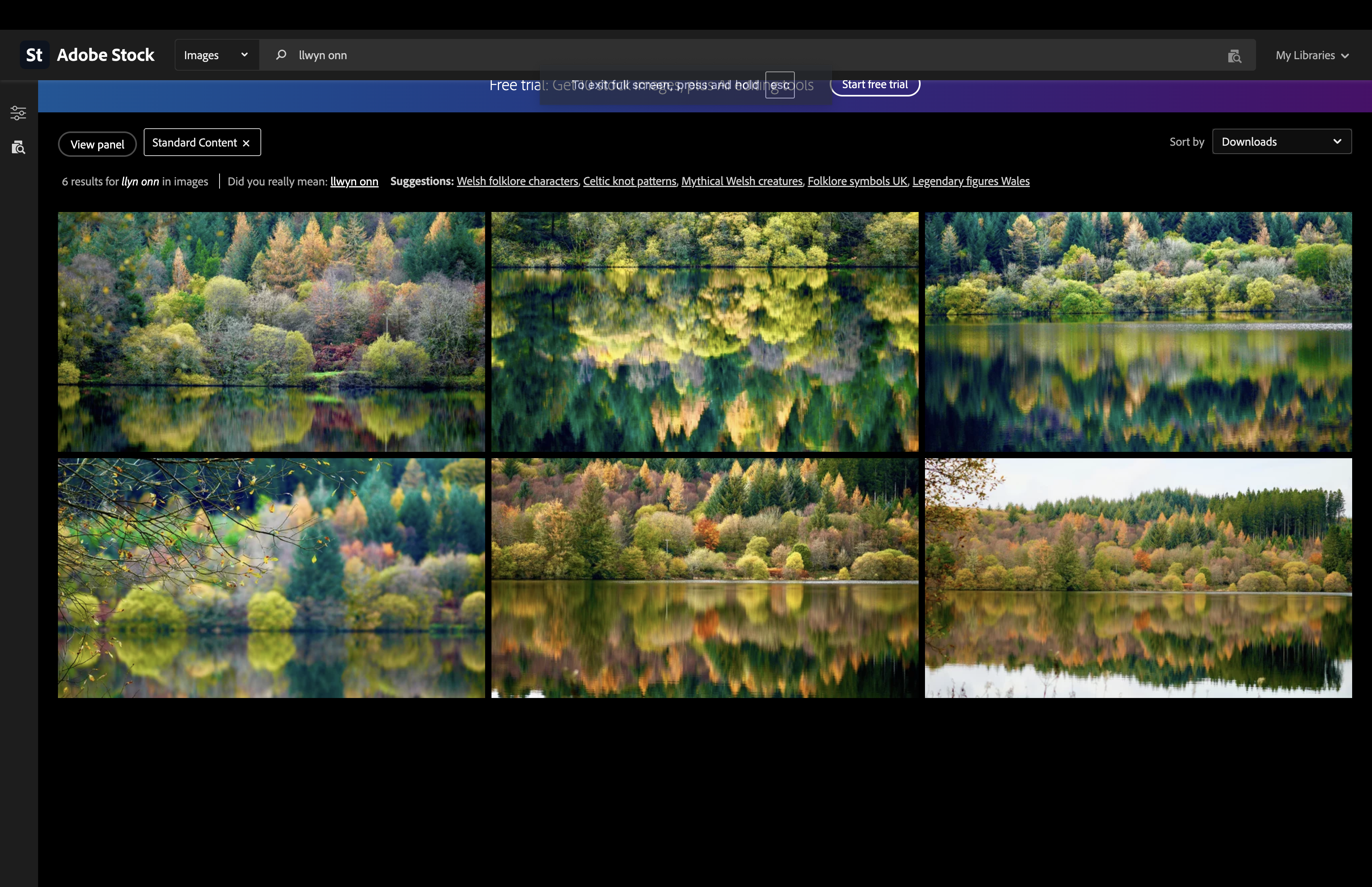Open the thumbnail with foreground branches
This screenshot has width=1372, height=887.
[271, 578]
